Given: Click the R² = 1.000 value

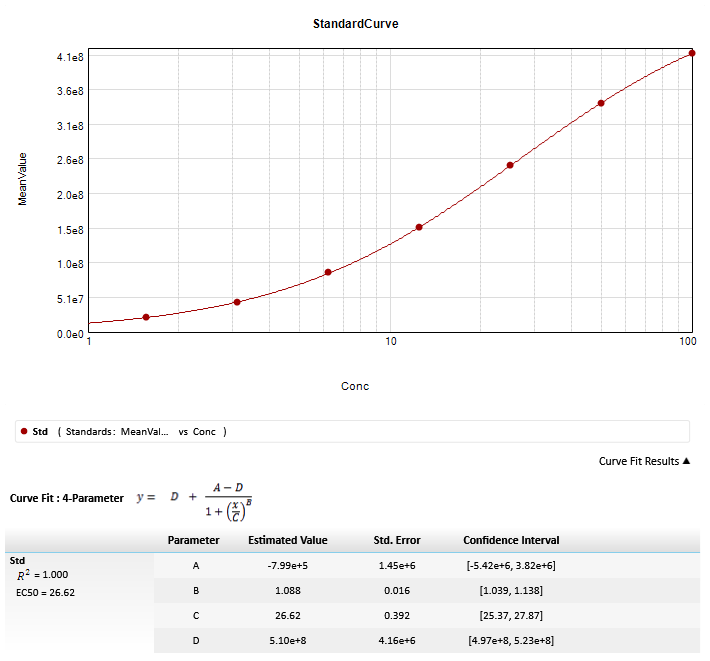Looking at the screenshot, I should pyautogui.click(x=45, y=575).
